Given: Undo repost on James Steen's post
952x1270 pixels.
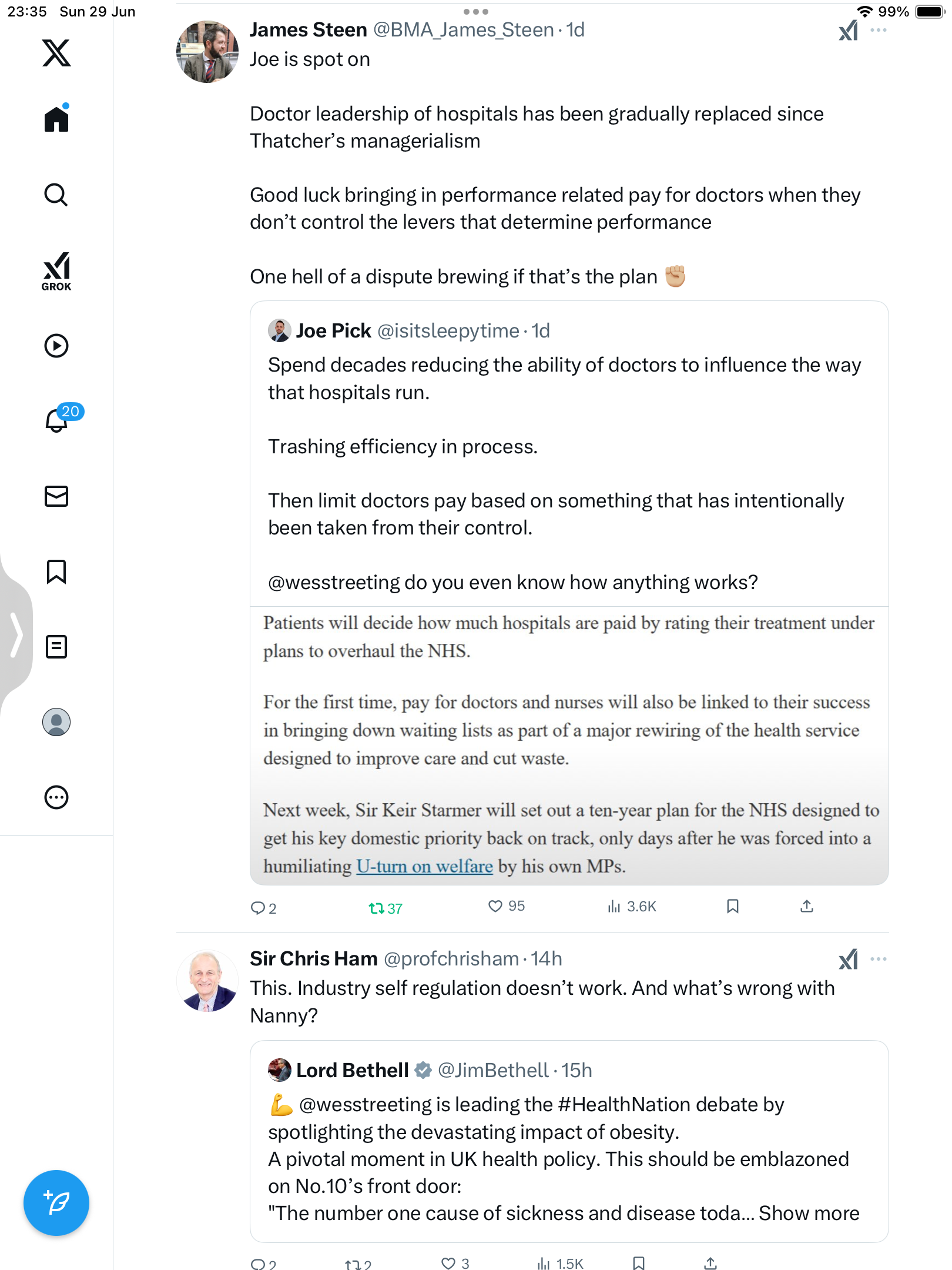Looking at the screenshot, I should click(386, 908).
